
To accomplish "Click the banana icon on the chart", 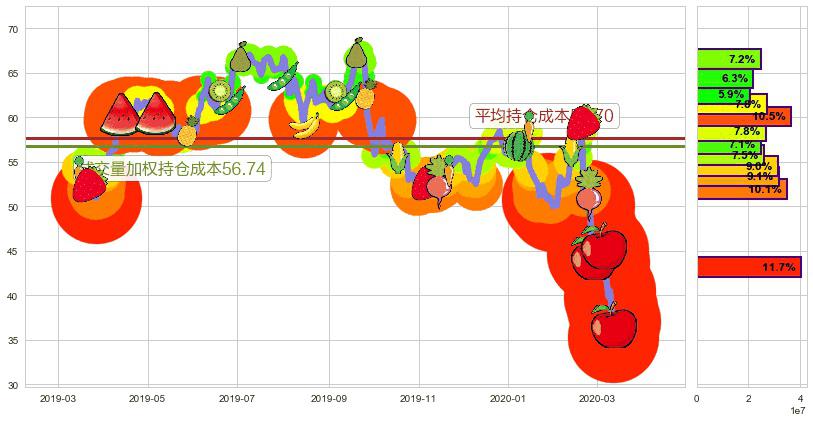I will pos(305,125).
